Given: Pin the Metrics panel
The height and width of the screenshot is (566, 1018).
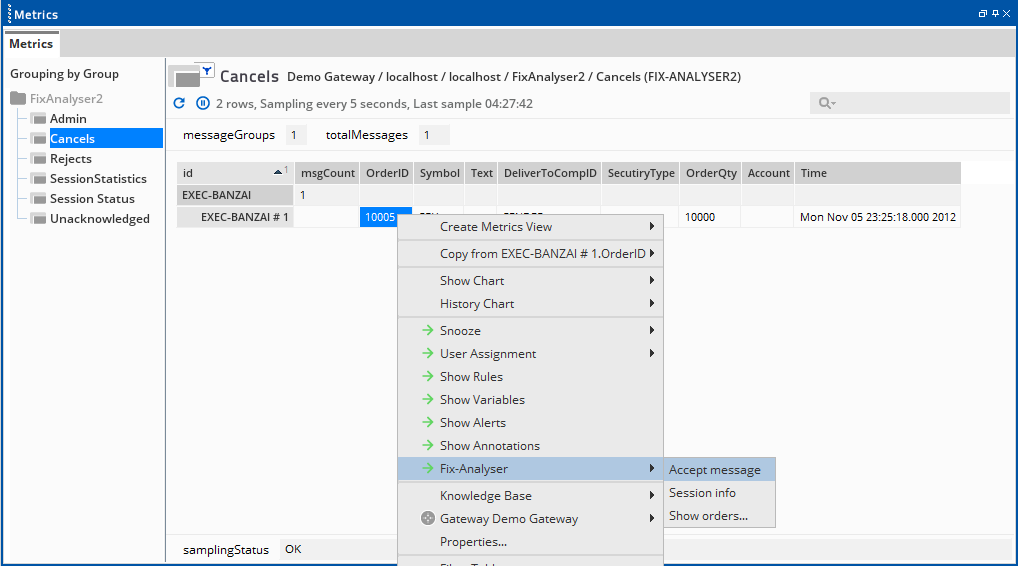Looking at the screenshot, I should [x=995, y=14].
